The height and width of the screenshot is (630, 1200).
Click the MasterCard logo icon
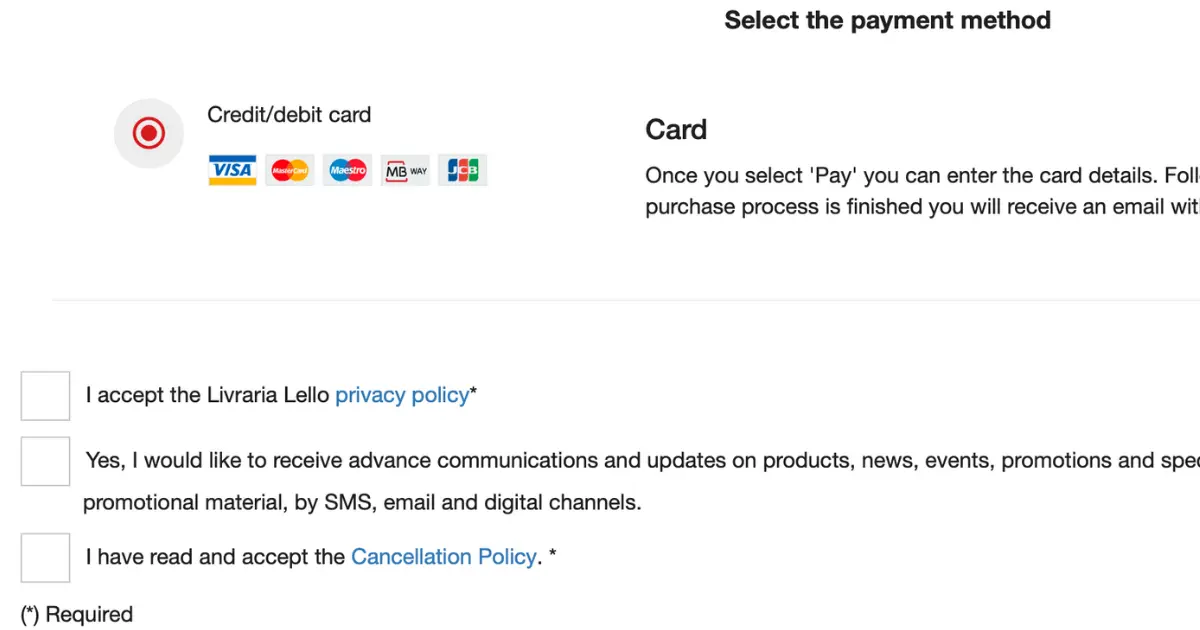(290, 170)
